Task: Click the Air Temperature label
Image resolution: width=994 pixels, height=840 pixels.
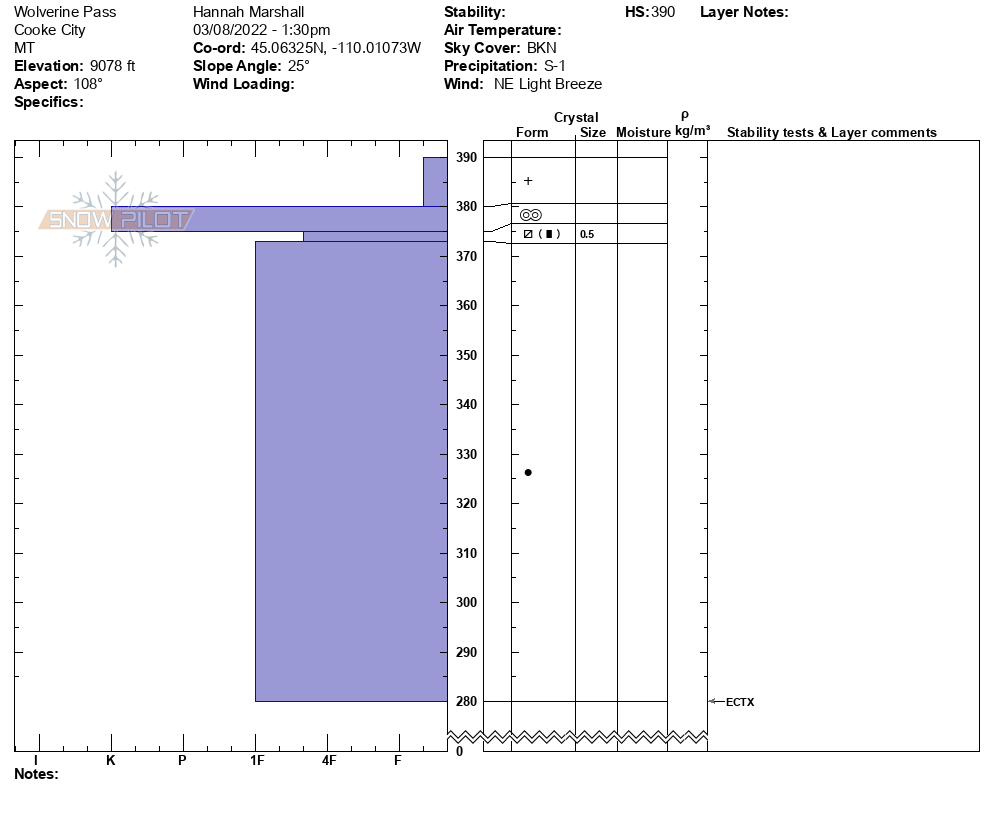Action: [503, 30]
